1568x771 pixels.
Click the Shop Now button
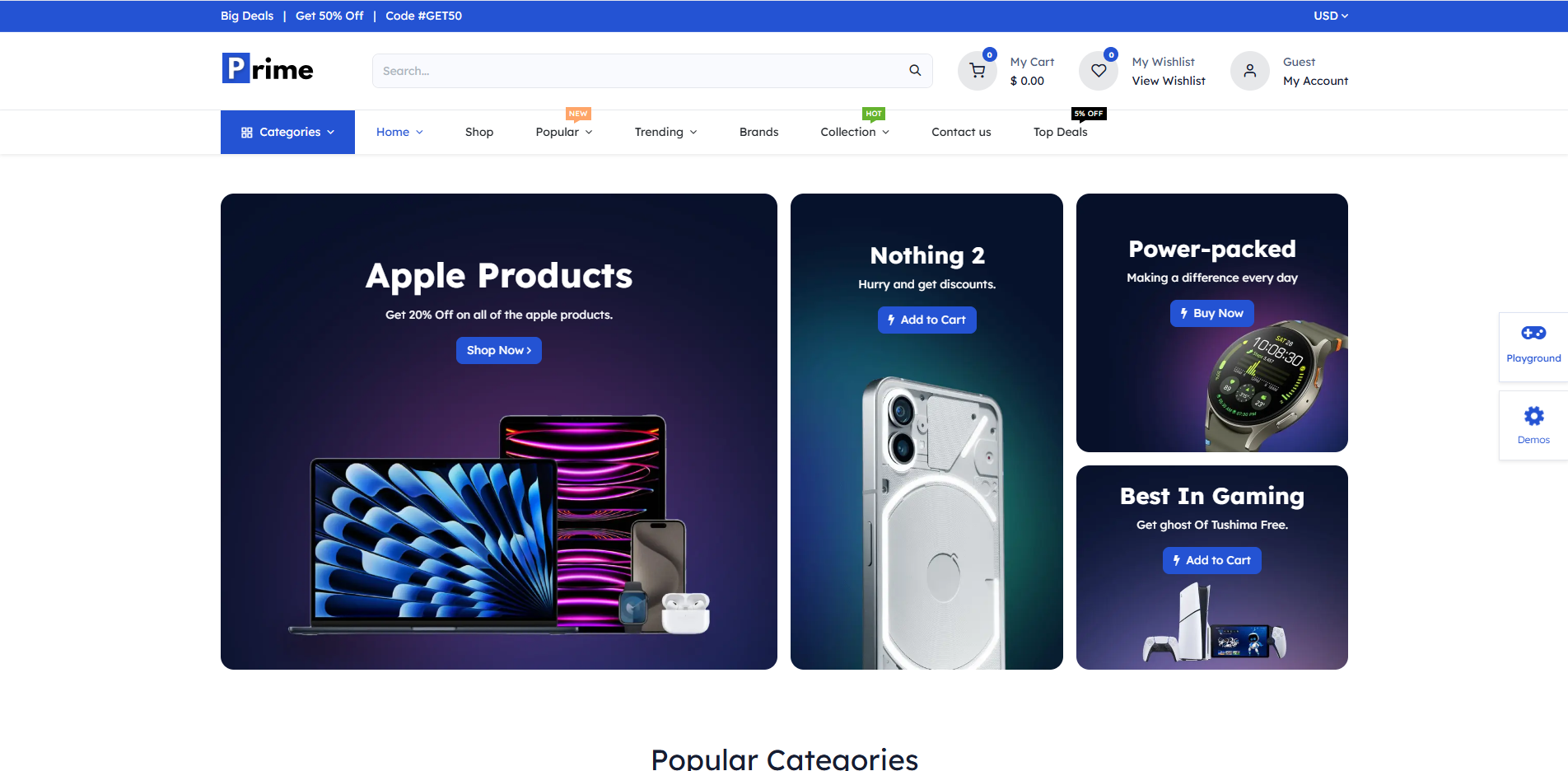point(499,350)
